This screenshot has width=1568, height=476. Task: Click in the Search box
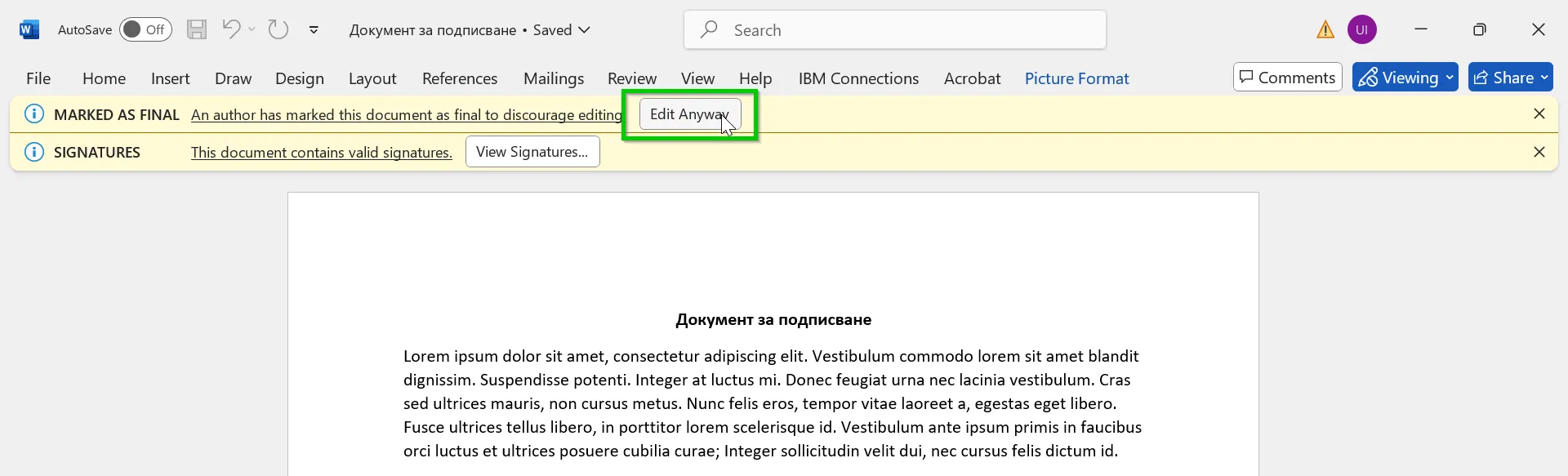[895, 30]
